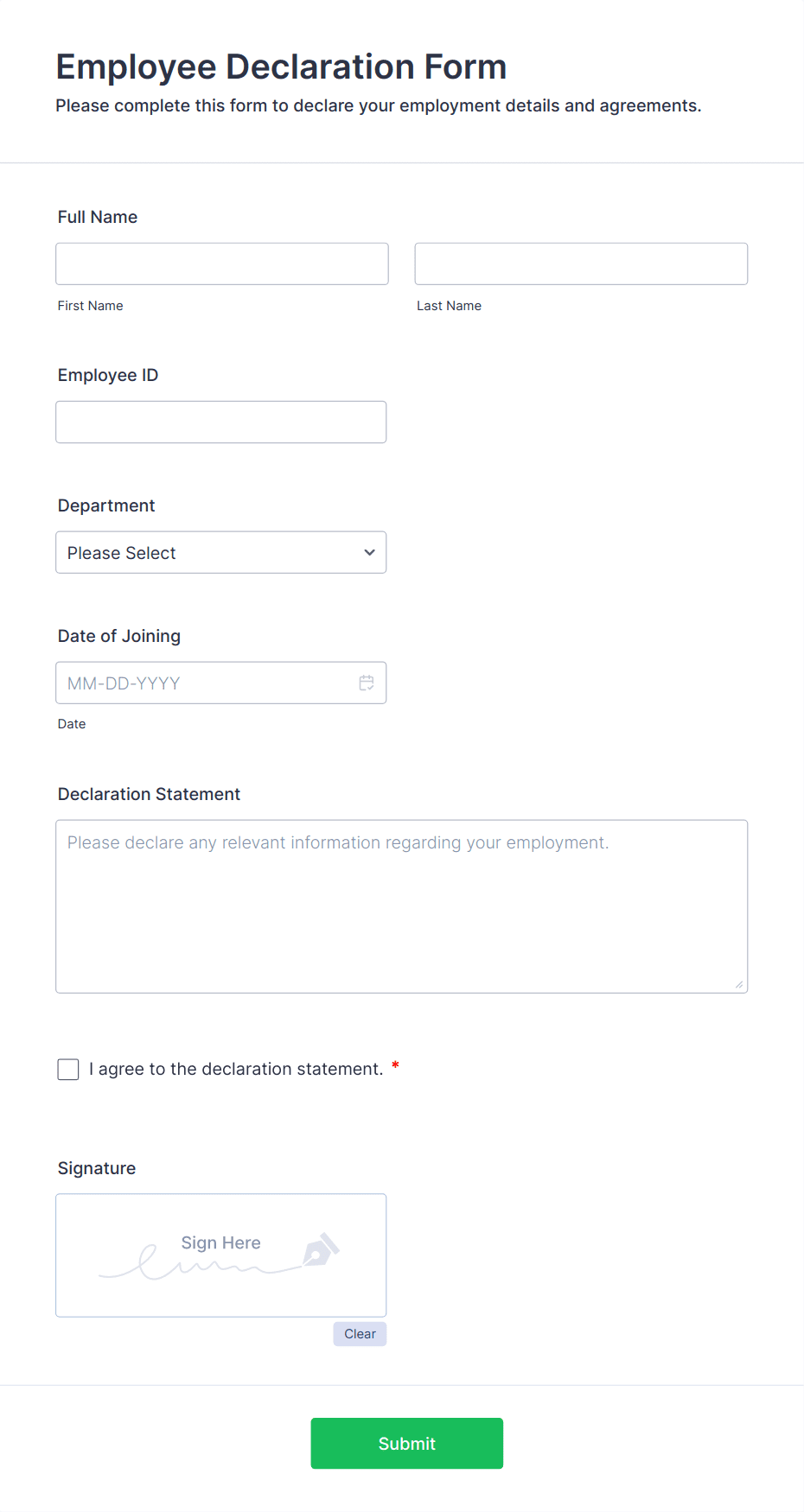
Task: Click the Signature field label
Action: (x=97, y=1169)
